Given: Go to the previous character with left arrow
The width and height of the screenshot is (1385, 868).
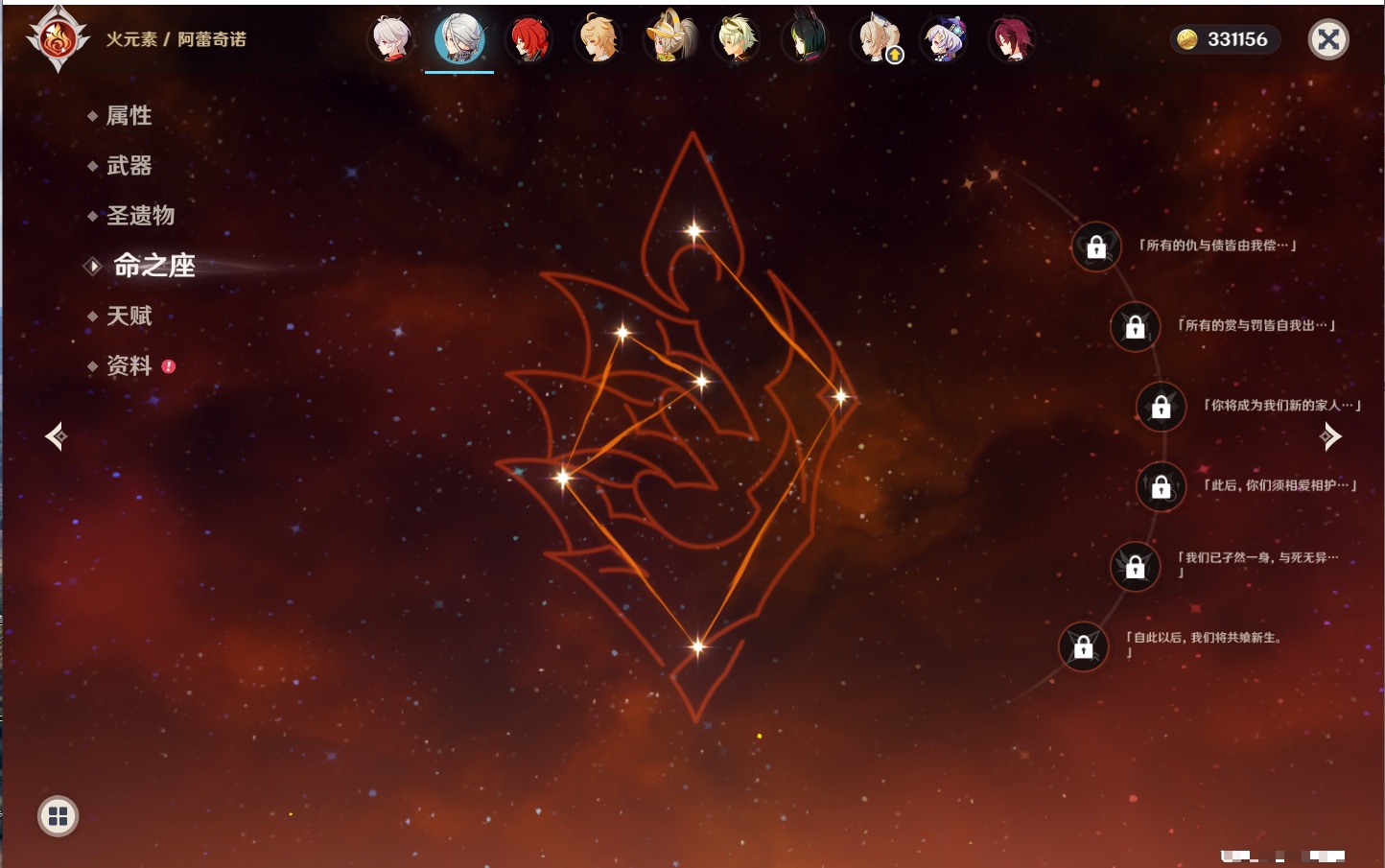Looking at the screenshot, I should click(56, 436).
